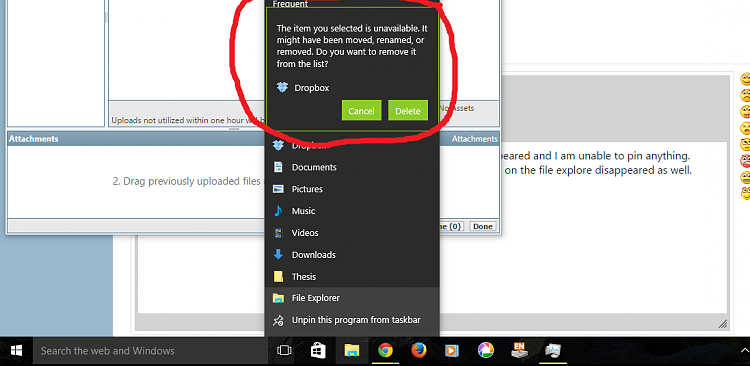
Task: Launch File Explorer from the jump list
Action: 352,298
